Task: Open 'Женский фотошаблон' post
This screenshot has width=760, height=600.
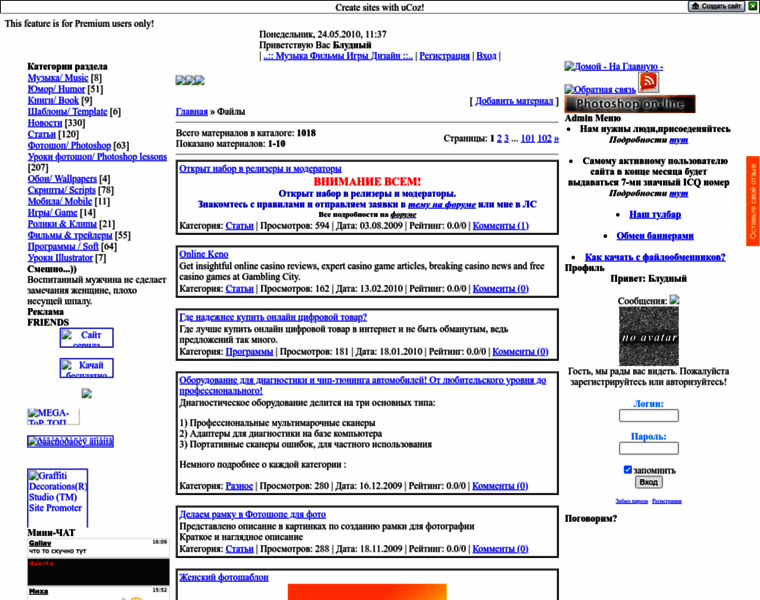Action: 224,577
